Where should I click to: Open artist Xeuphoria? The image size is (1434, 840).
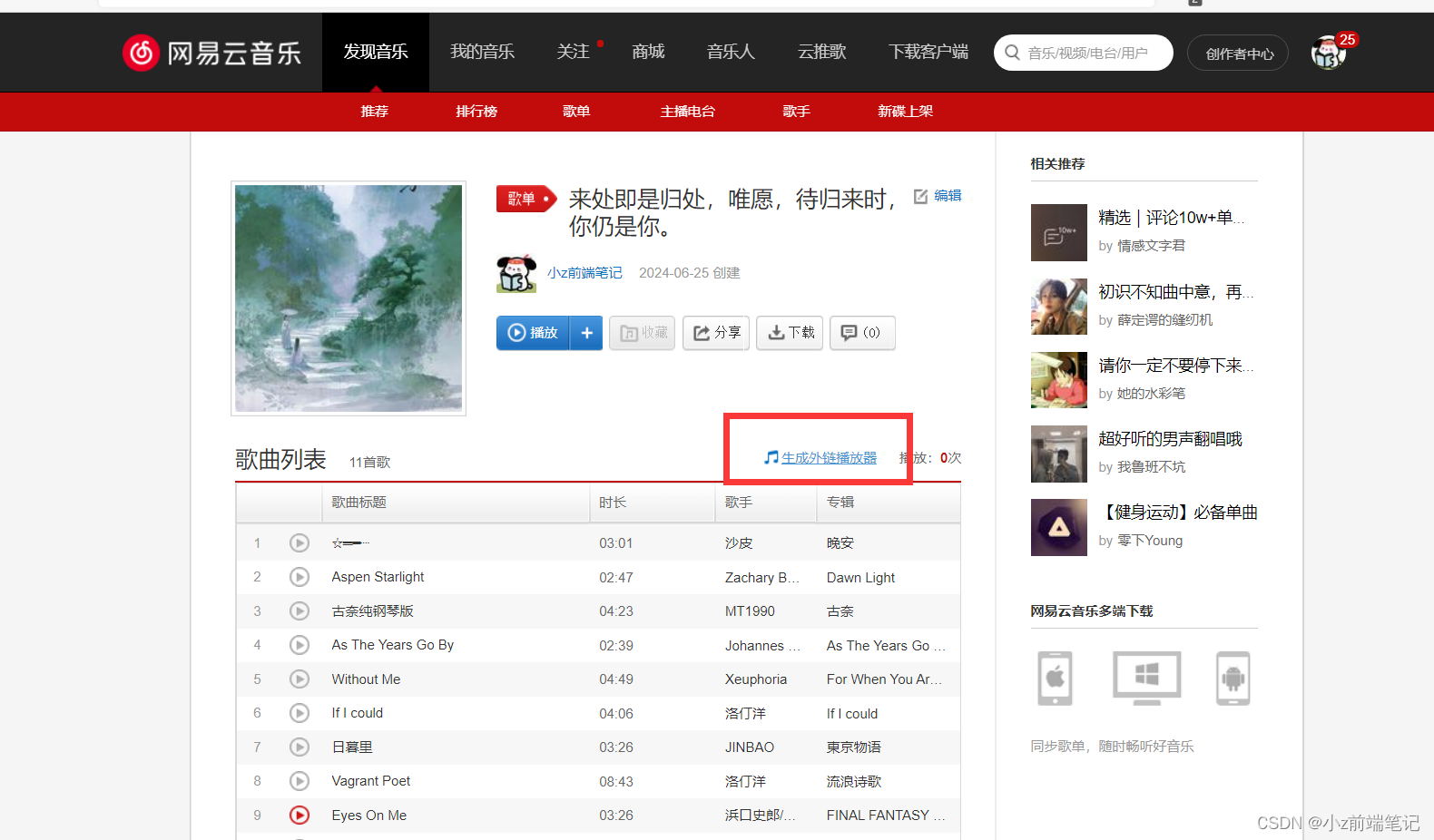click(756, 679)
